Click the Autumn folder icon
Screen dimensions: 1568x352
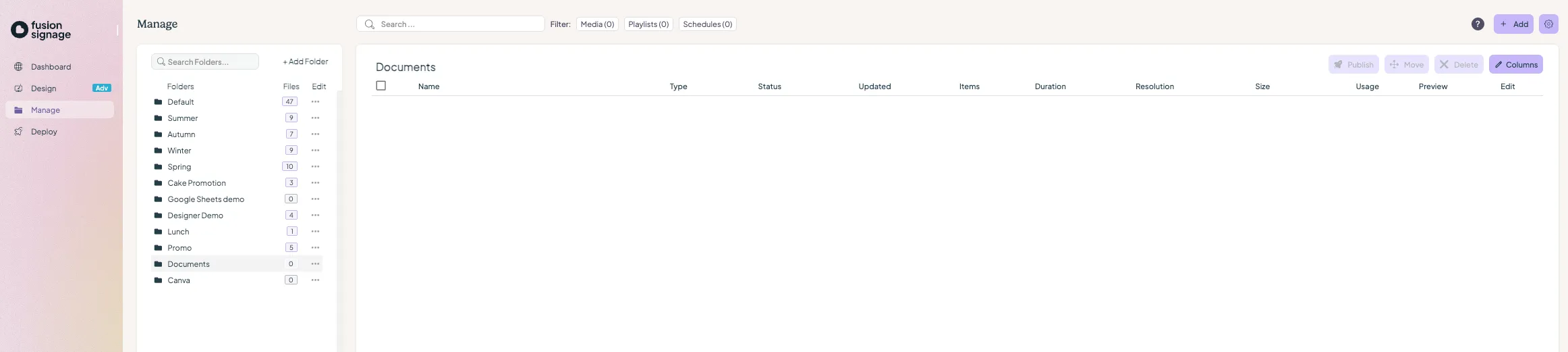coord(158,134)
